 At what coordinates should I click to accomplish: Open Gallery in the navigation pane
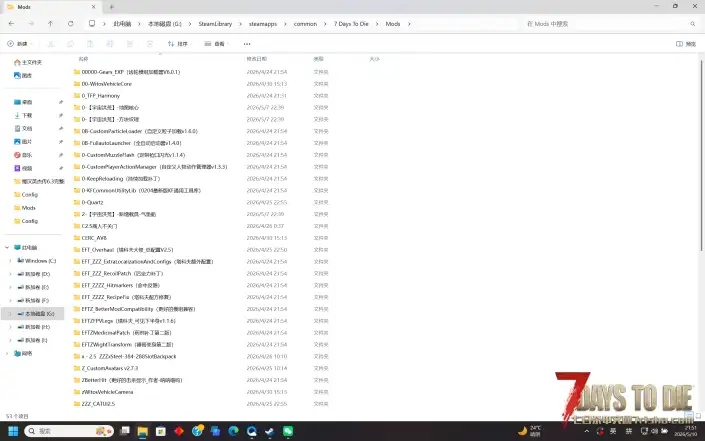[23, 76]
